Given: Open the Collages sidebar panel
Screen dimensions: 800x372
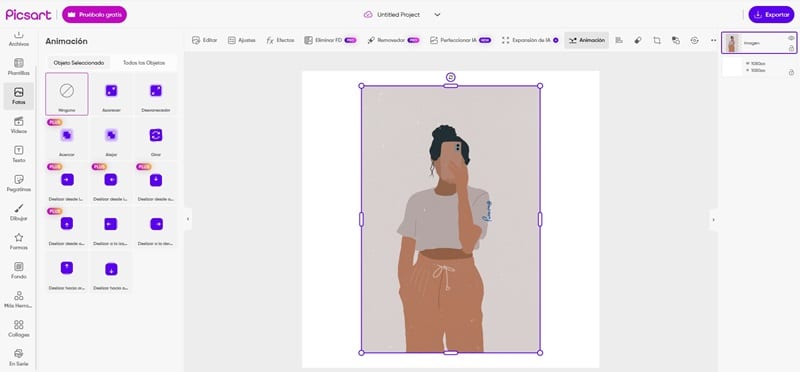Looking at the screenshot, I should click(x=18, y=329).
